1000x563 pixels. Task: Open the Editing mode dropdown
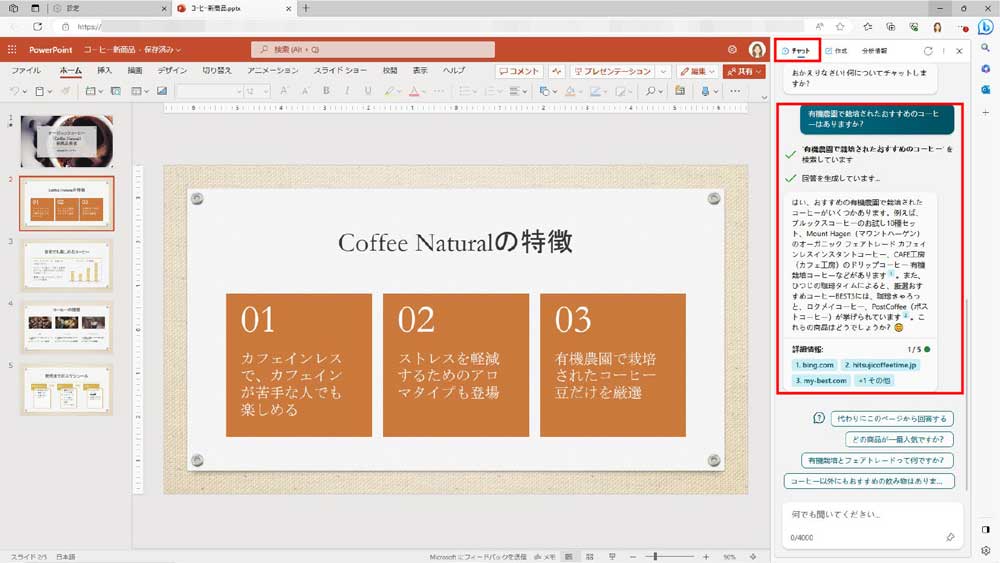tap(697, 71)
